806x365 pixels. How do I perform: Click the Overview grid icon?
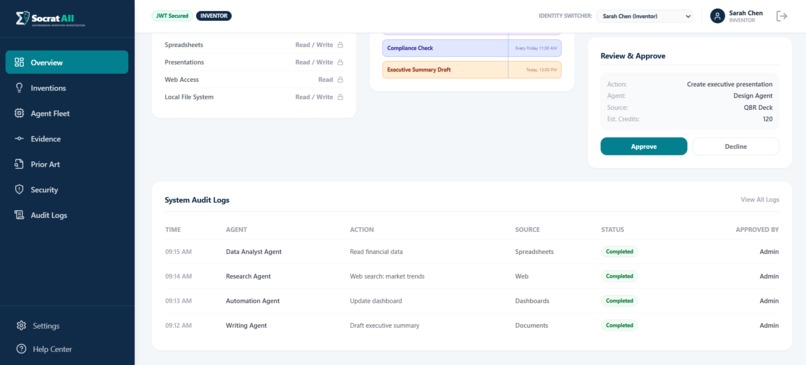20,62
